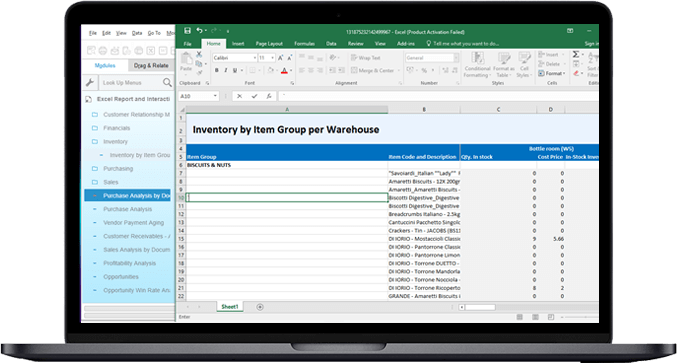Screen dimensions: 677x363
Task: Open Cell Styles gallery
Action: 524,64
